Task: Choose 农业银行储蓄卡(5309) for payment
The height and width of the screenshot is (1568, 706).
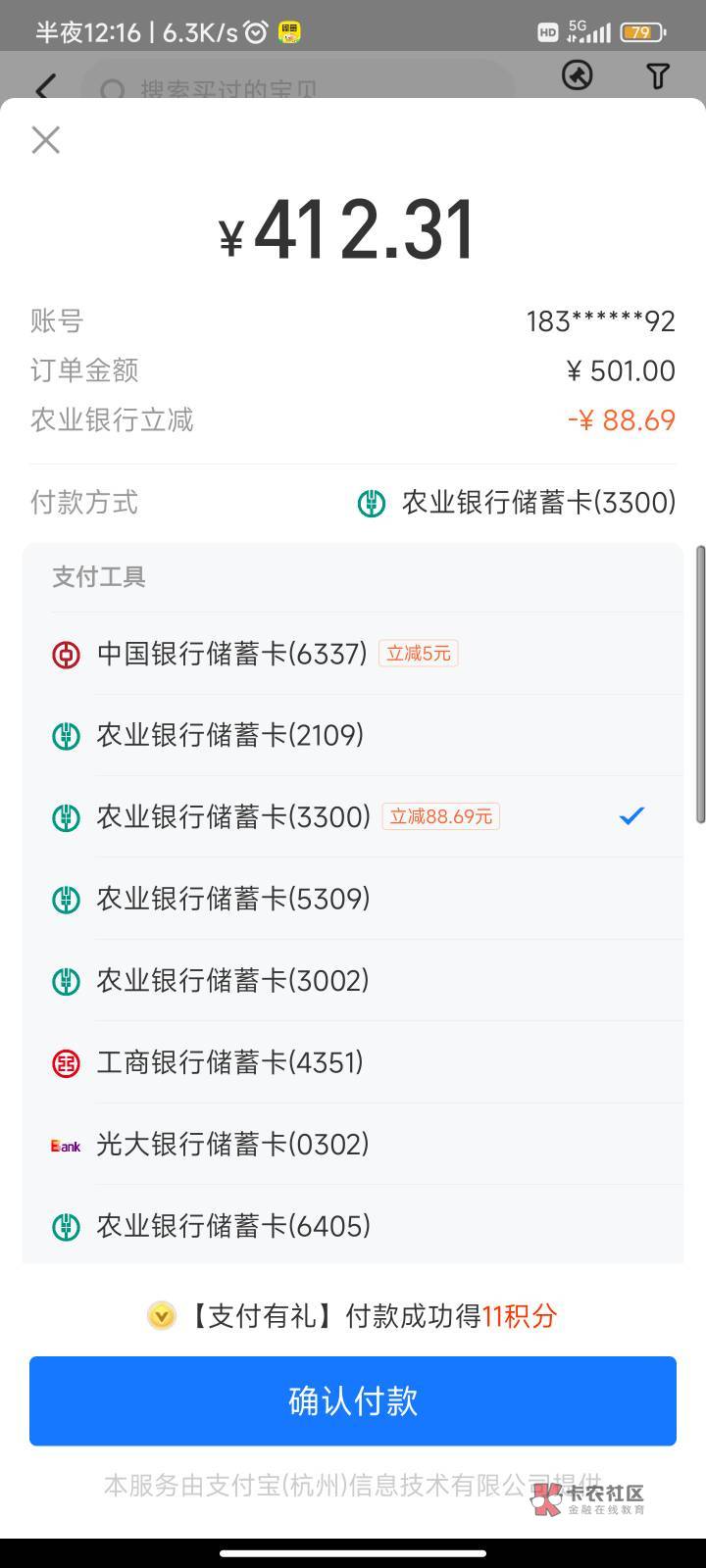Action: [232, 899]
